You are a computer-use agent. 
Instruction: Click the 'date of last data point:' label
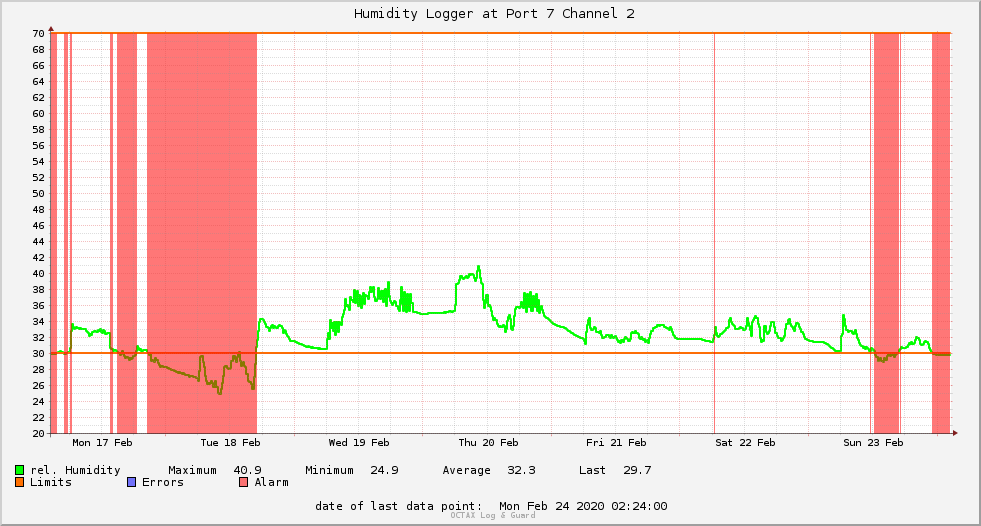click(399, 506)
